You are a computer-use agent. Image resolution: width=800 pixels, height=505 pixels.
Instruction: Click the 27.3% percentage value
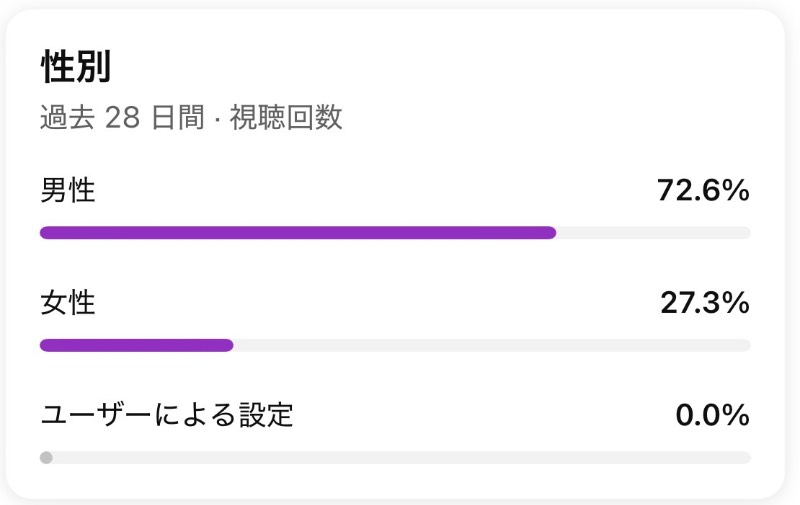[x=705, y=302]
